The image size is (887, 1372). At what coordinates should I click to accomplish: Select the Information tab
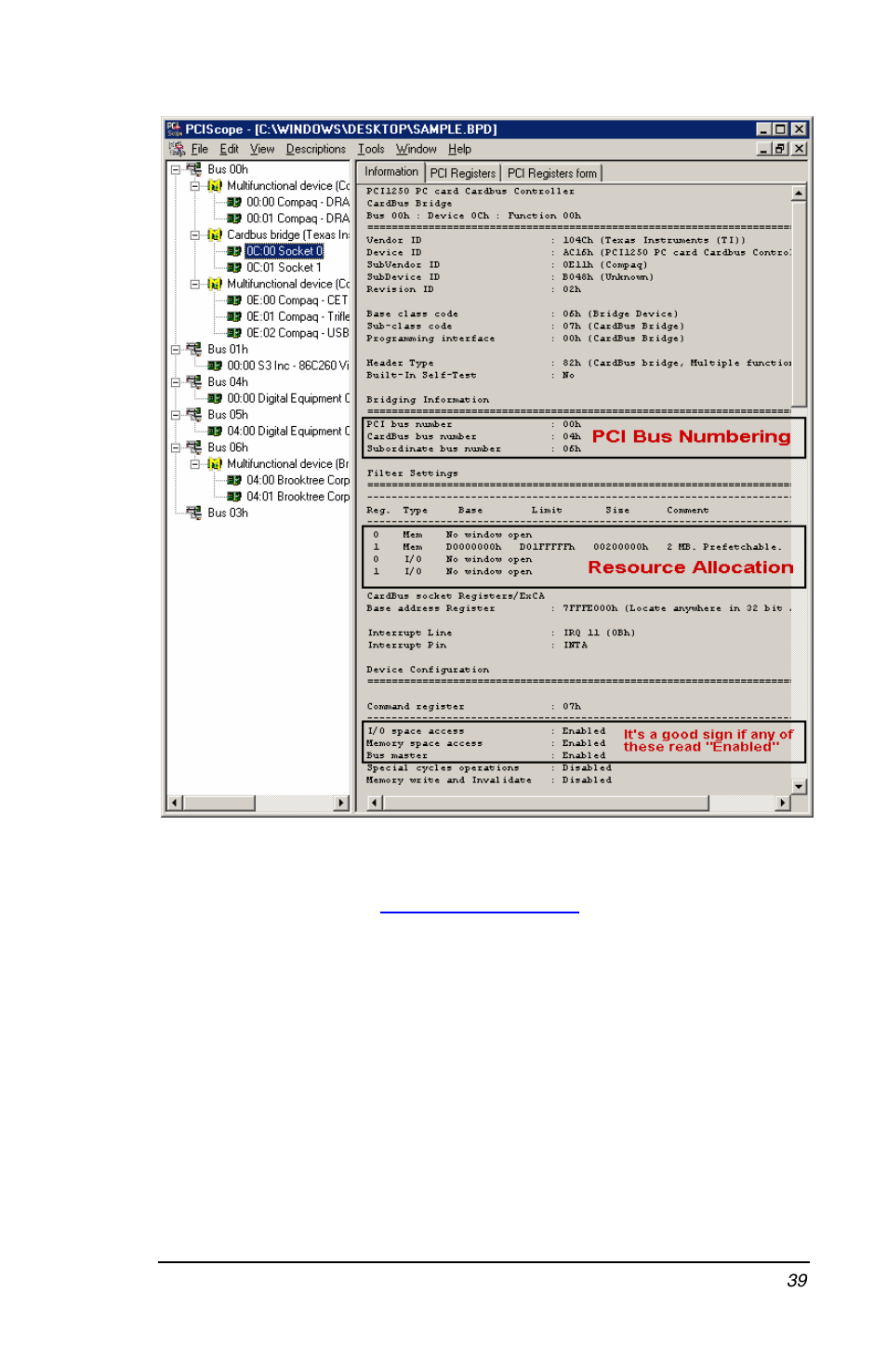click(x=391, y=172)
